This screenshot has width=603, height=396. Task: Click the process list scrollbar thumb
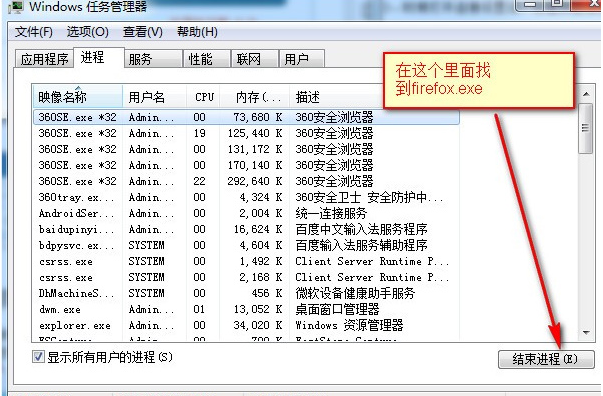tap(586, 128)
